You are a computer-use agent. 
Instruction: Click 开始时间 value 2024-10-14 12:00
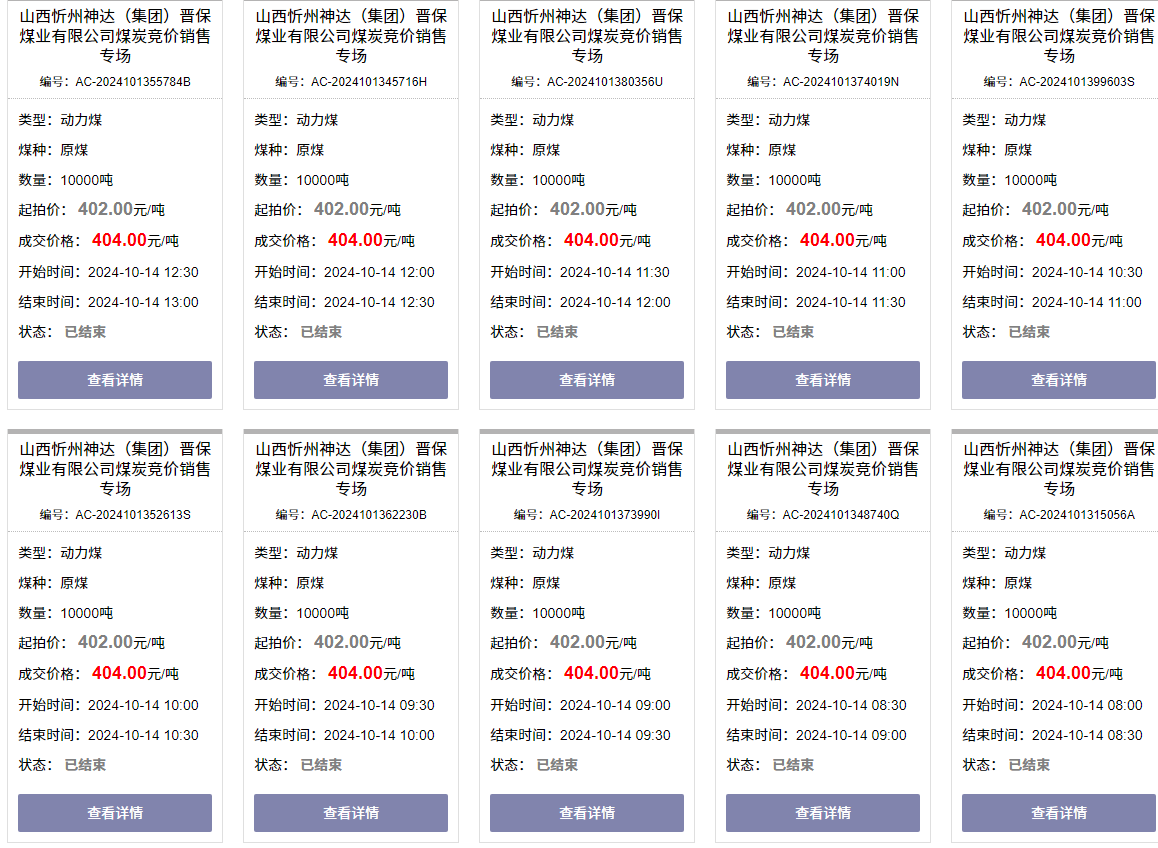click(x=379, y=272)
